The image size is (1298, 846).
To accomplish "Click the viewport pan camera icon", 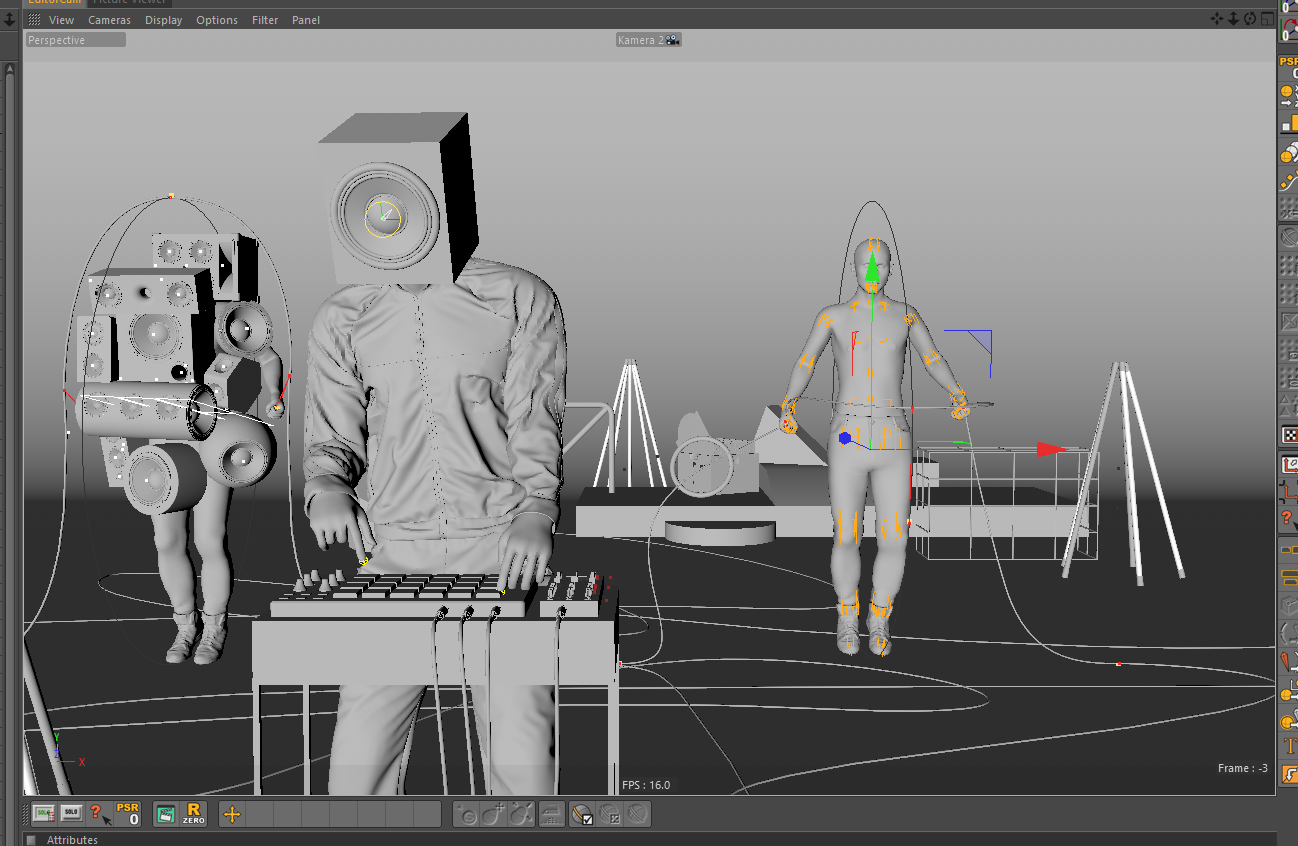I will (x=1217, y=19).
